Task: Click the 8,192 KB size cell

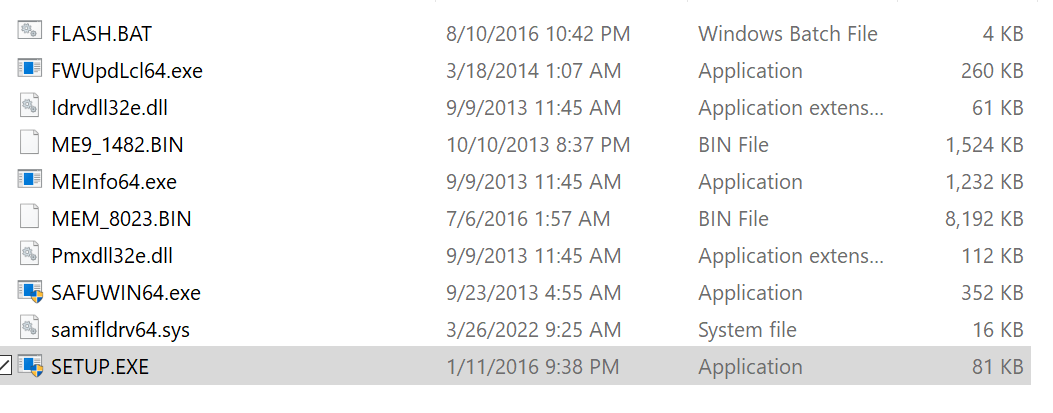Action: (983, 219)
